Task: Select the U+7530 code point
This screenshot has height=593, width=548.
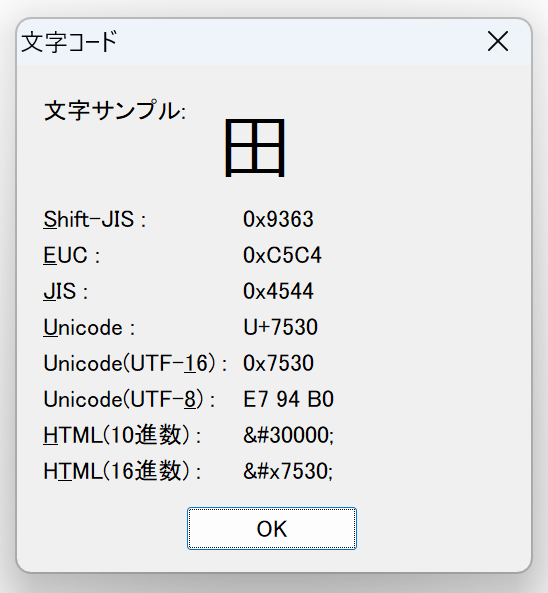Action: 280,327
